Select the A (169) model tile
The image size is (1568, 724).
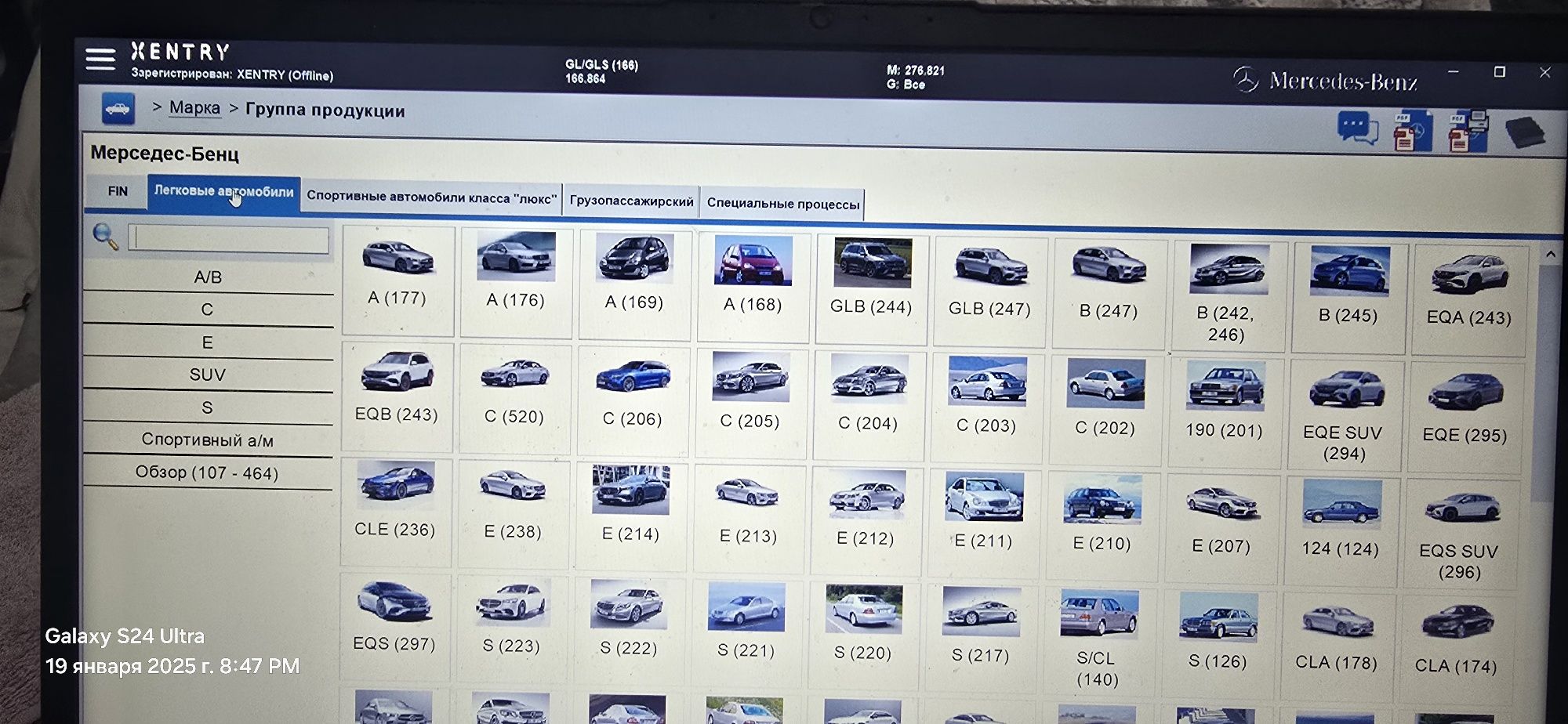(634, 284)
